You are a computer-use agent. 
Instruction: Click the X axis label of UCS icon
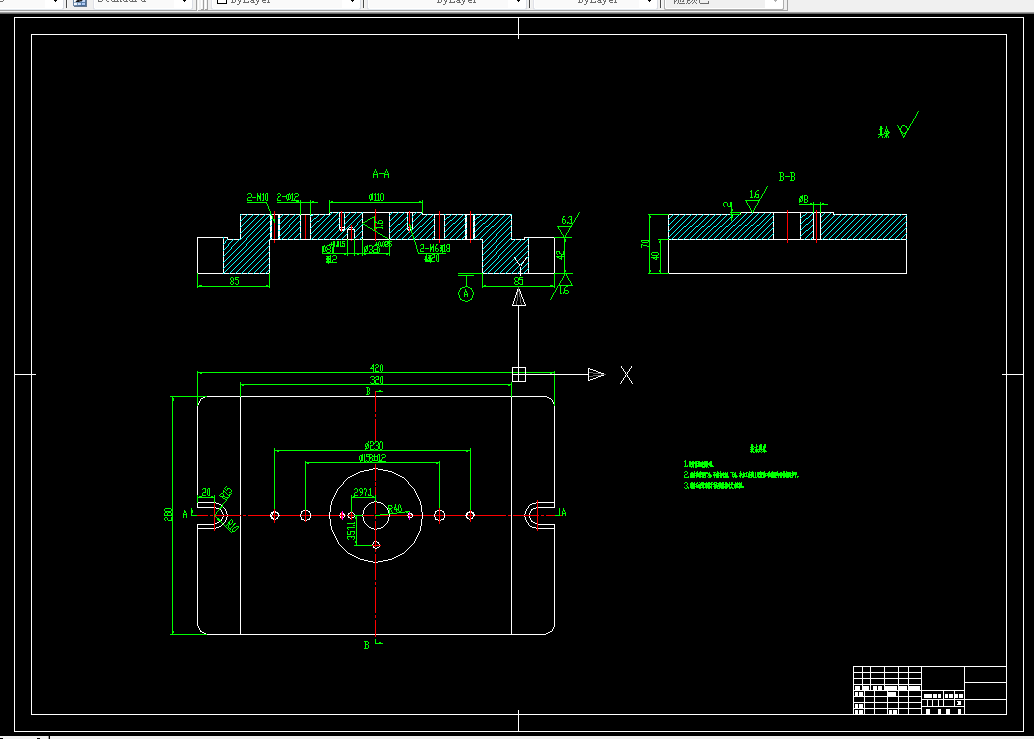point(626,375)
